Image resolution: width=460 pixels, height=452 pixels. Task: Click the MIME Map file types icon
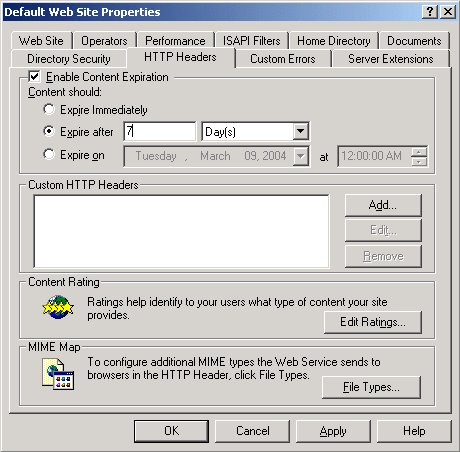pyautogui.click(x=58, y=374)
